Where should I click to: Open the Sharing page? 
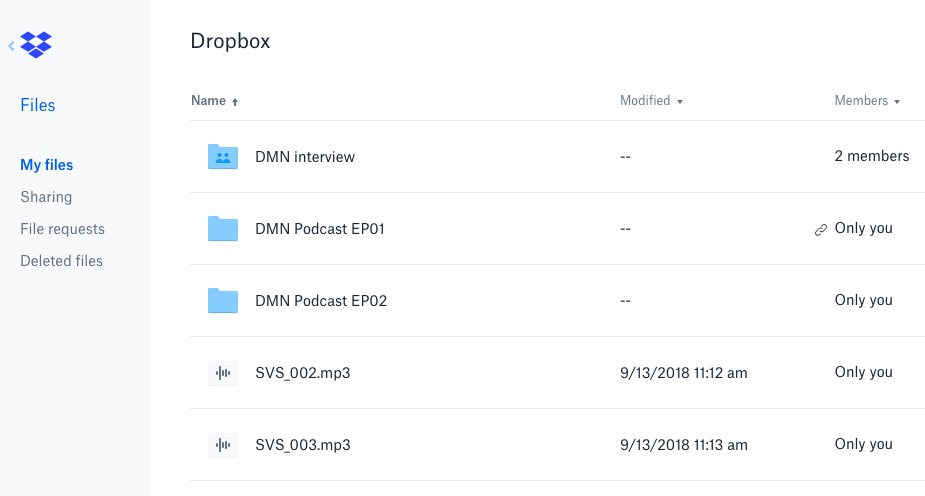(46, 197)
